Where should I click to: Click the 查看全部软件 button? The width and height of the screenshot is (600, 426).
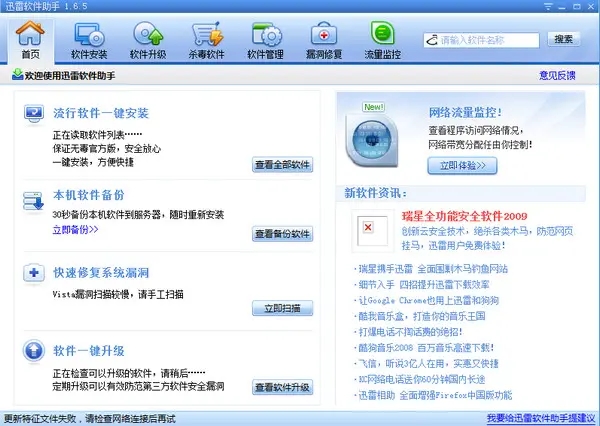point(282,165)
